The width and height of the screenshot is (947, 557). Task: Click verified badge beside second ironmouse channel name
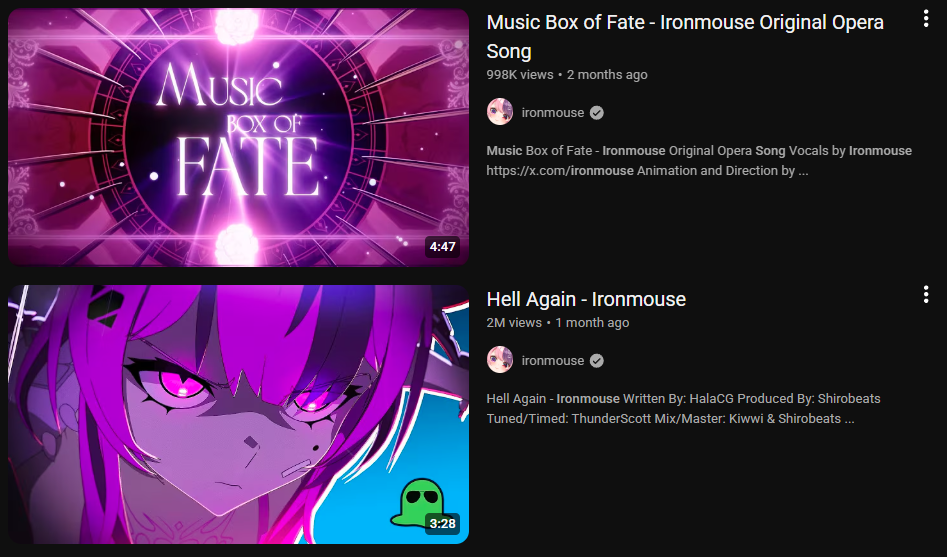597,361
